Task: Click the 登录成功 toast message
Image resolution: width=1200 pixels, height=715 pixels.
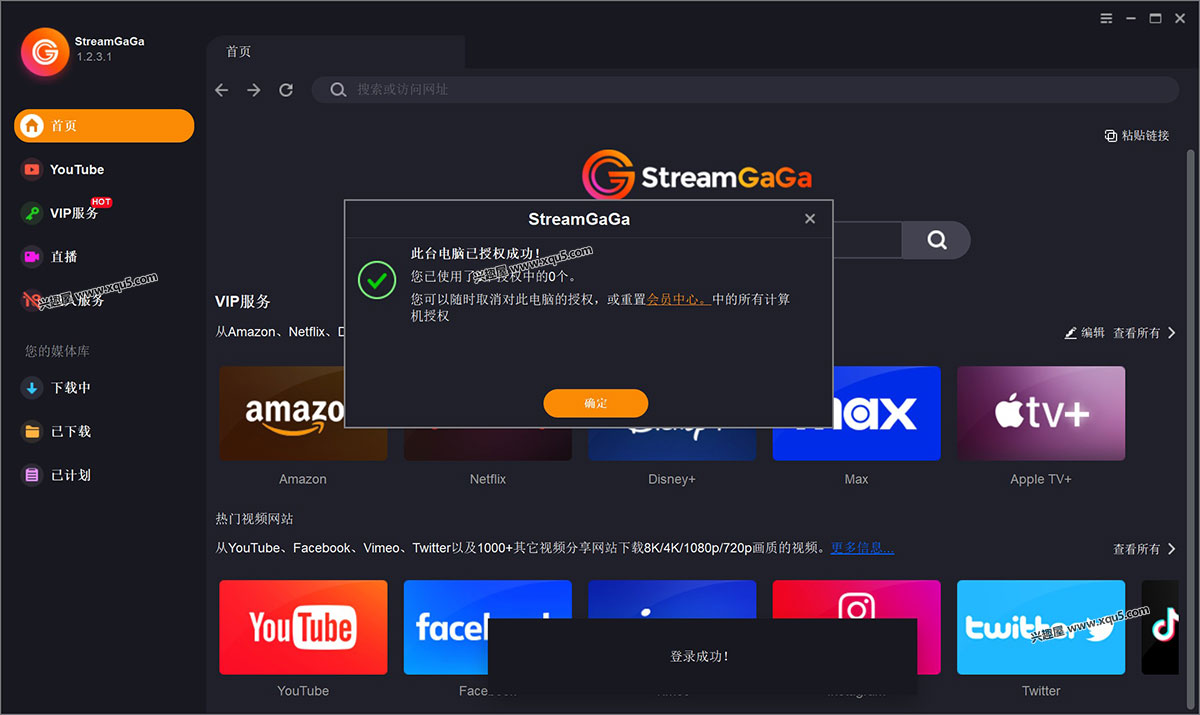Action: pos(702,656)
